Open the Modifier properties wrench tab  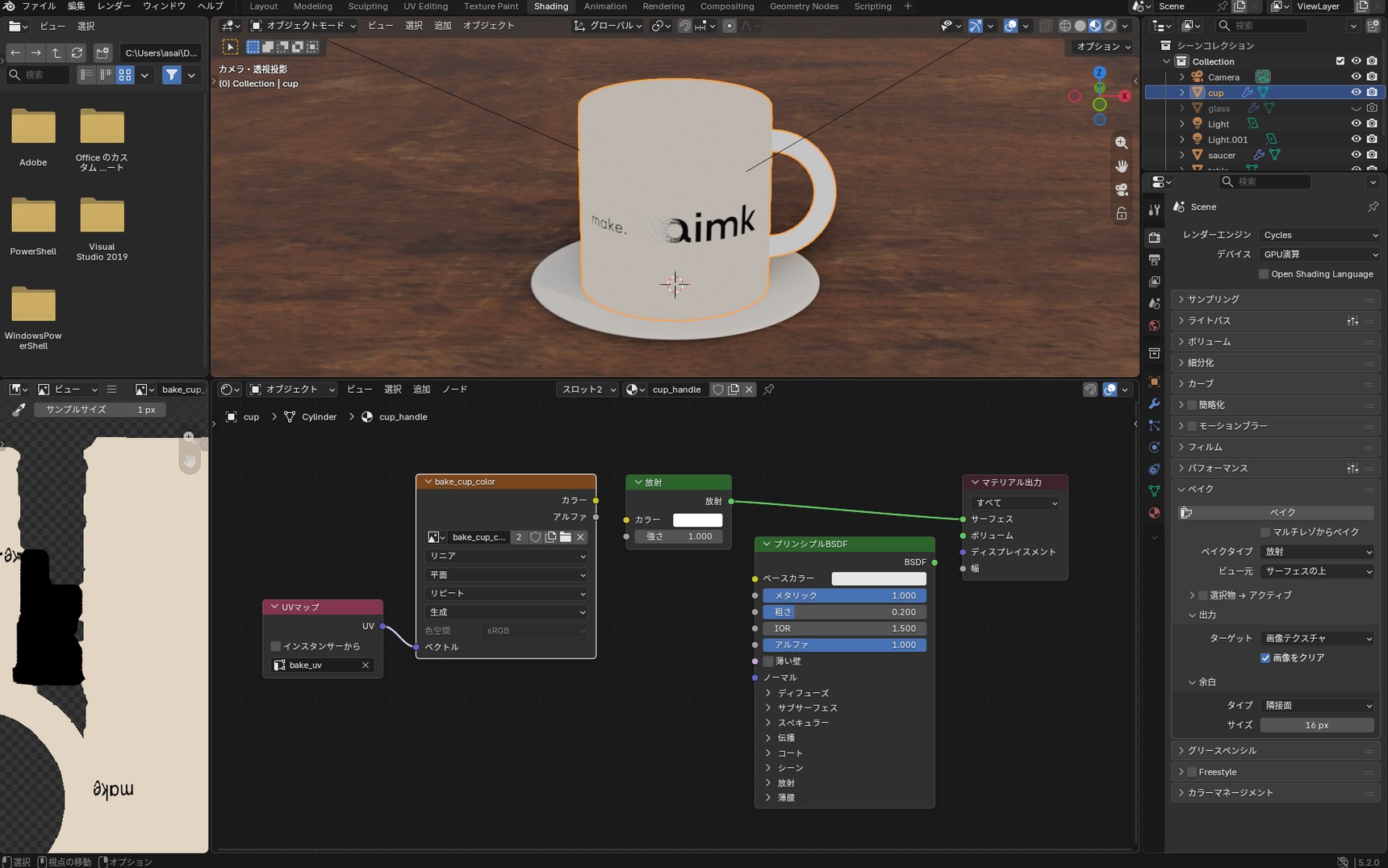1154,403
